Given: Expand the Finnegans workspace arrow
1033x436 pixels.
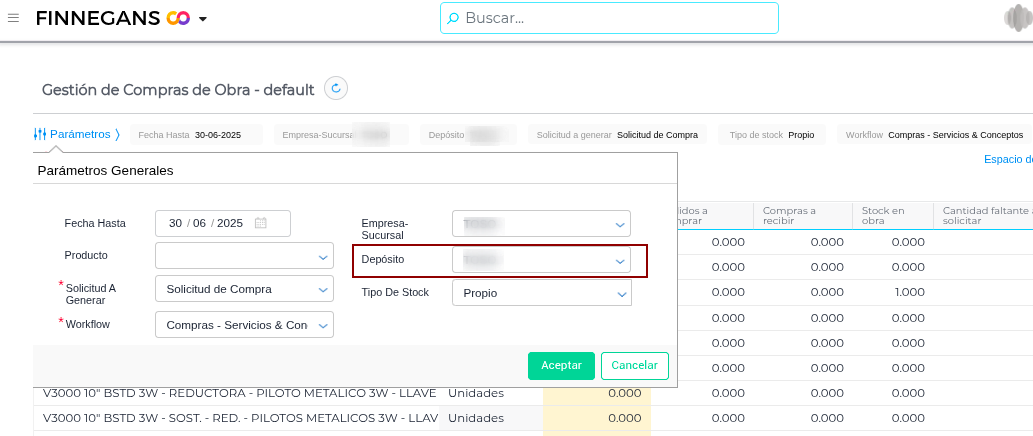Looking at the screenshot, I should [203, 19].
